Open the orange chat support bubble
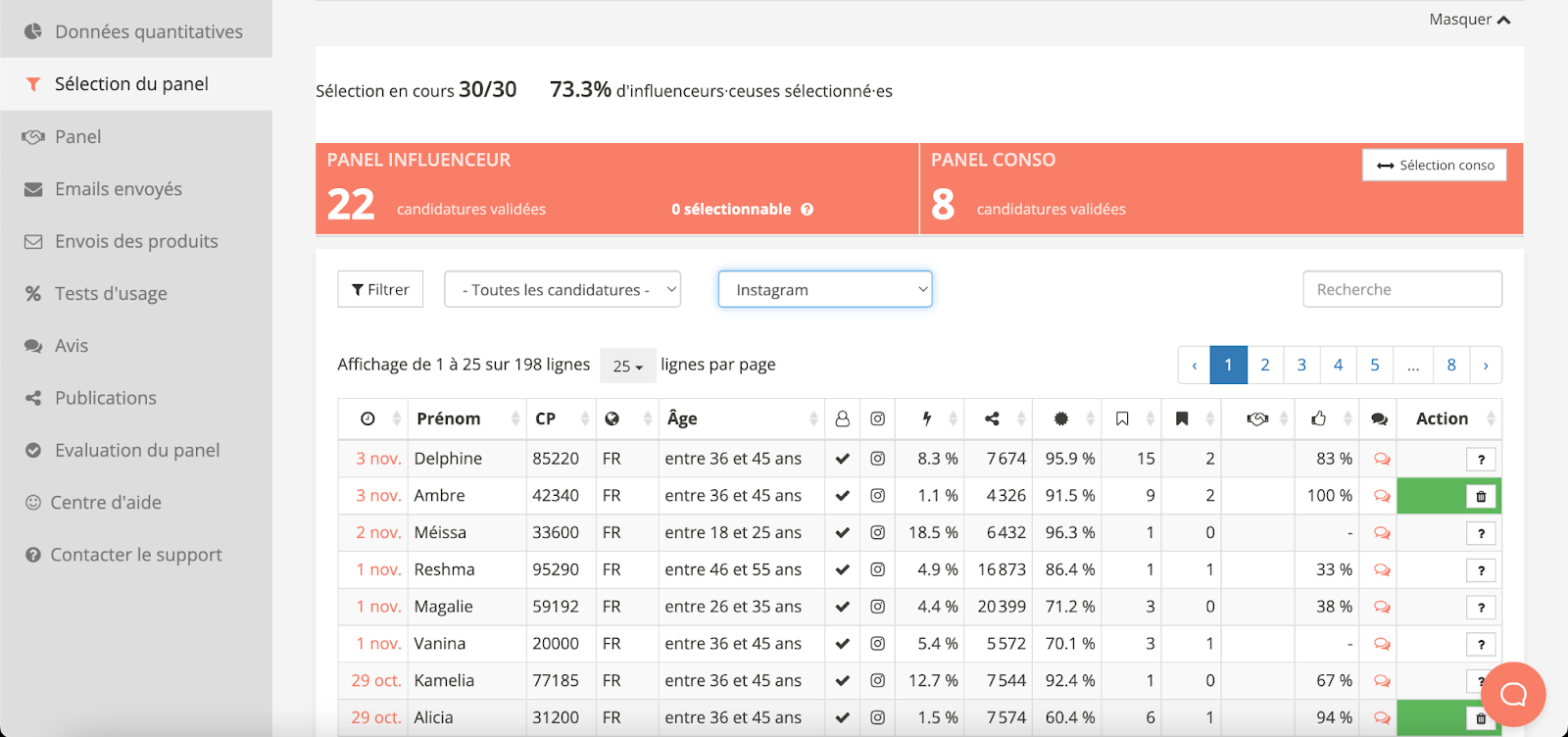This screenshot has width=1568, height=737. (1513, 695)
